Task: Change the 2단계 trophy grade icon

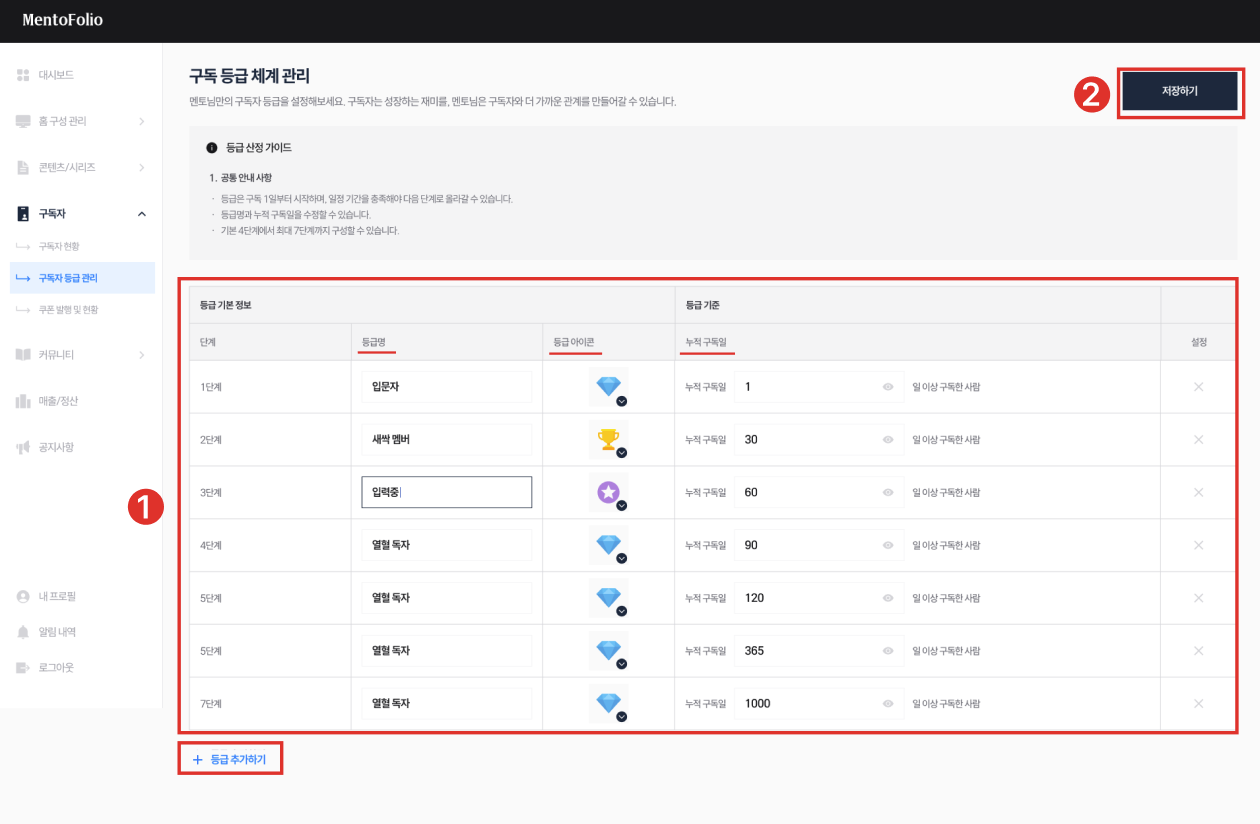Action: [608, 440]
